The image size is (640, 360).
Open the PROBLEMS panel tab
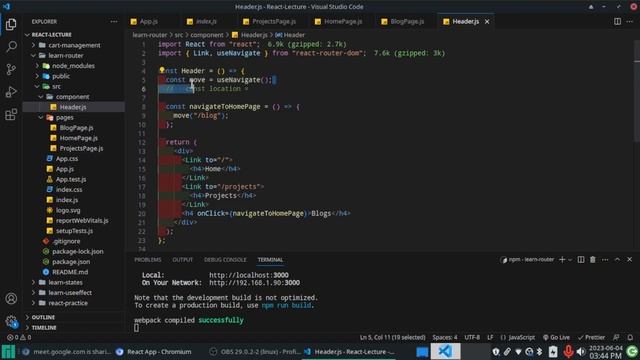(148, 260)
